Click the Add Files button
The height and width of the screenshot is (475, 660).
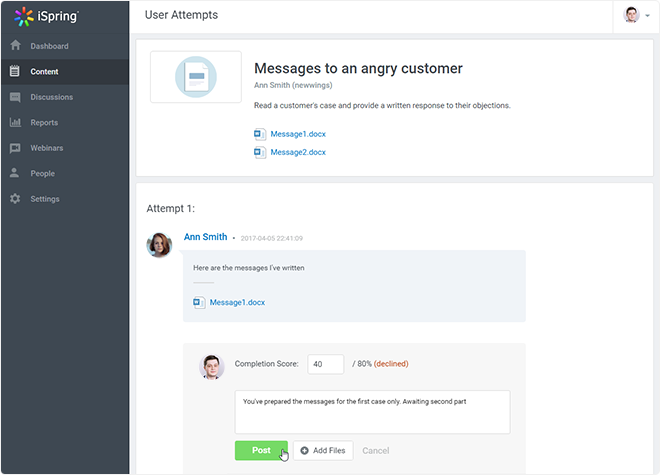coord(323,451)
